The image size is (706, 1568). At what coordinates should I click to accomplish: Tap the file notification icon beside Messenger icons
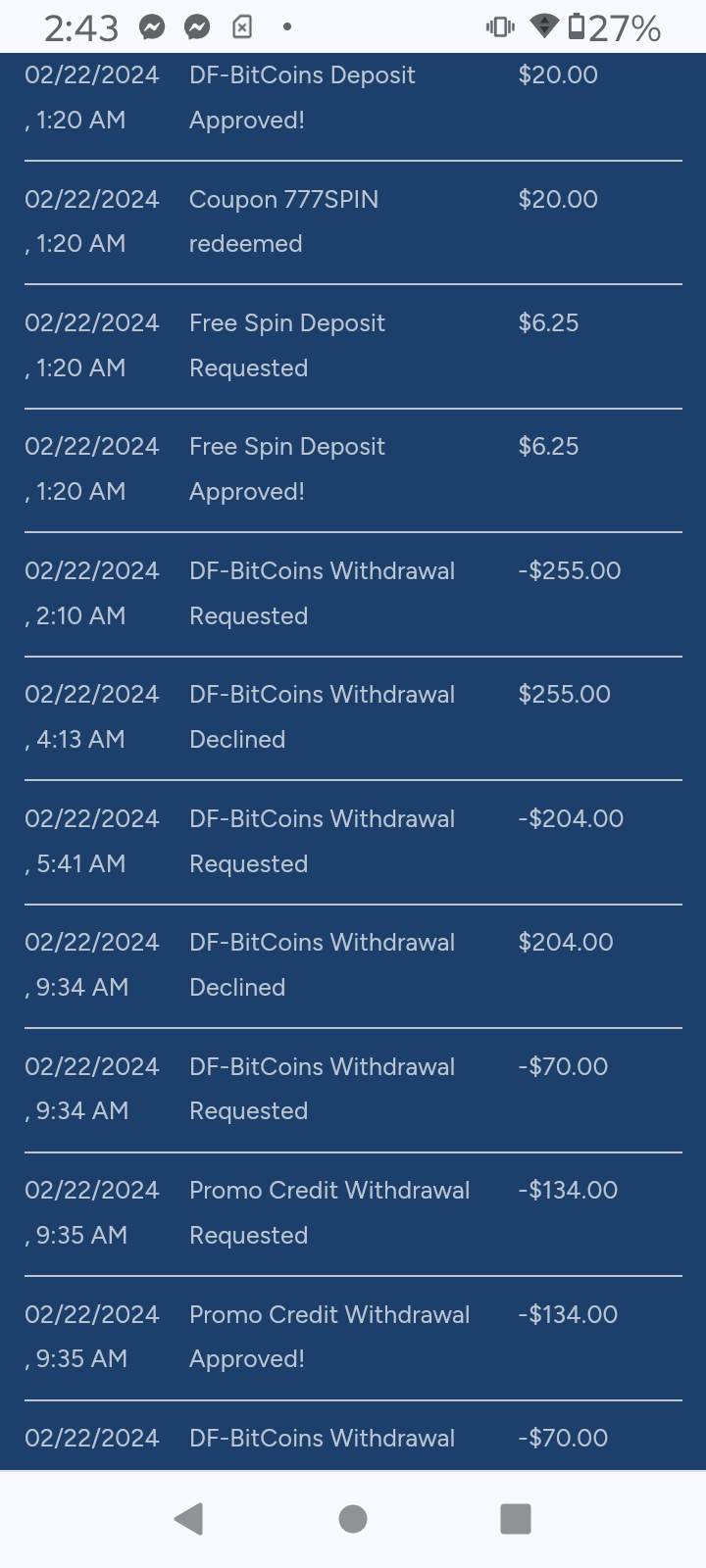pyautogui.click(x=242, y=27)
